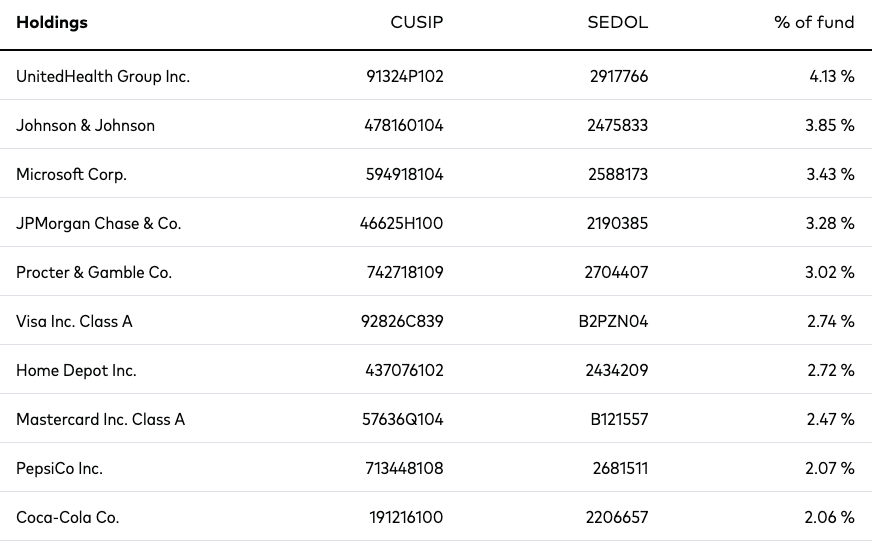Select JPMorgan Chase & Co. entry
Screen dimensions: 872x551
pos(98,223)
